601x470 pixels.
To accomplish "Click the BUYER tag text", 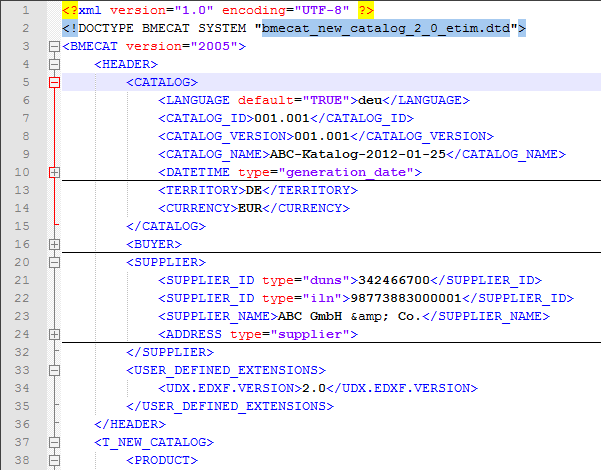I will pyautogui.click(x=154, y=244).
